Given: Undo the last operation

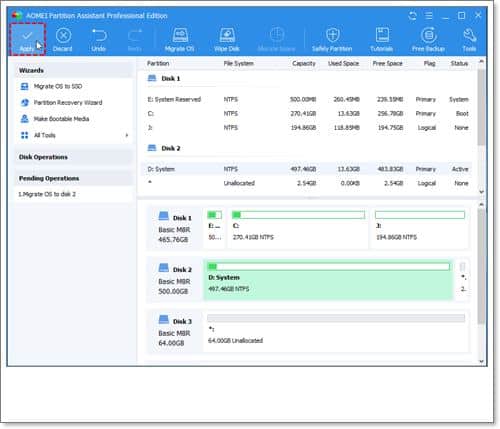Looking at the screenshot, I should 98,40.
